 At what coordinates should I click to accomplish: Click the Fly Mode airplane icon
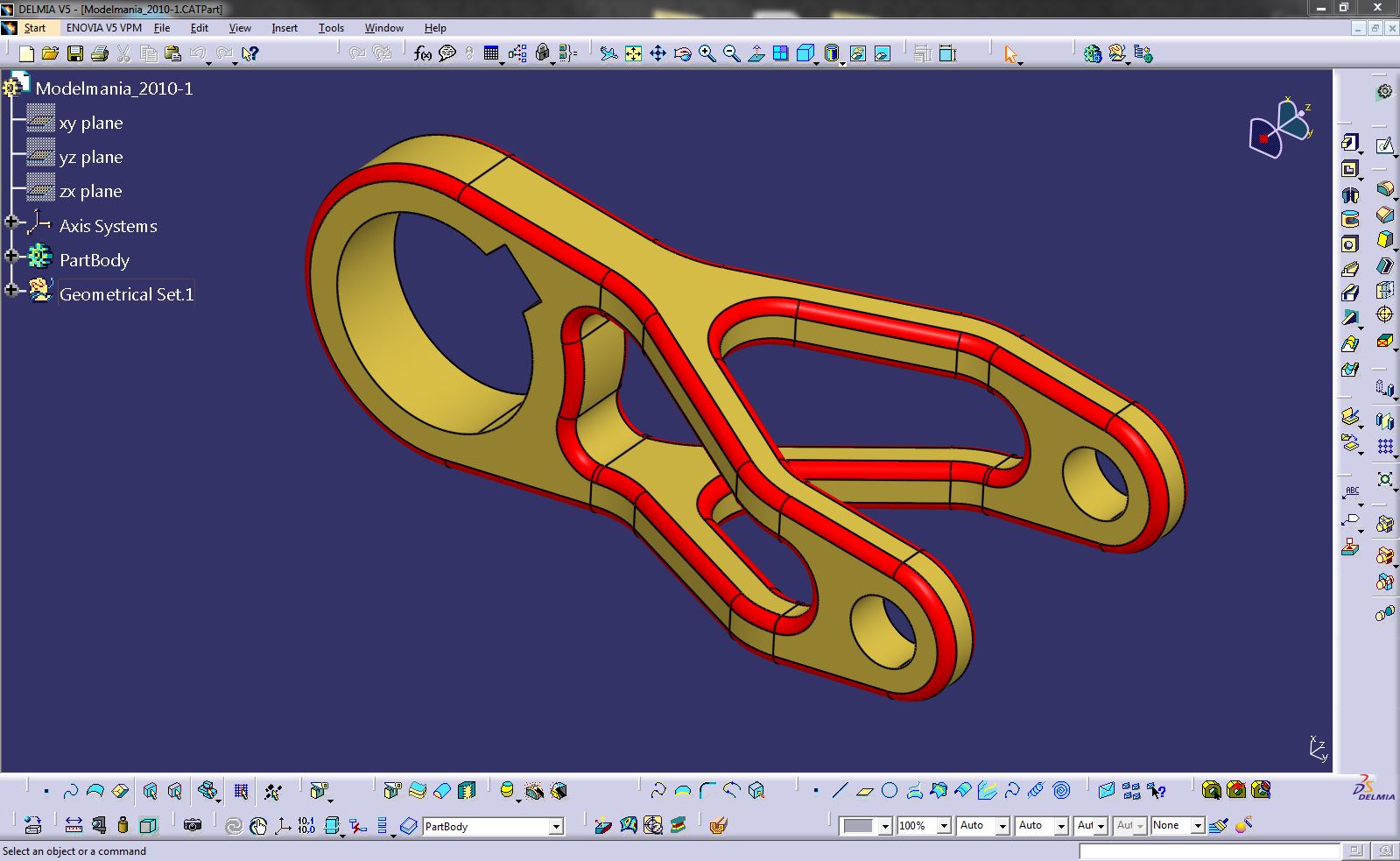point(609,53)
